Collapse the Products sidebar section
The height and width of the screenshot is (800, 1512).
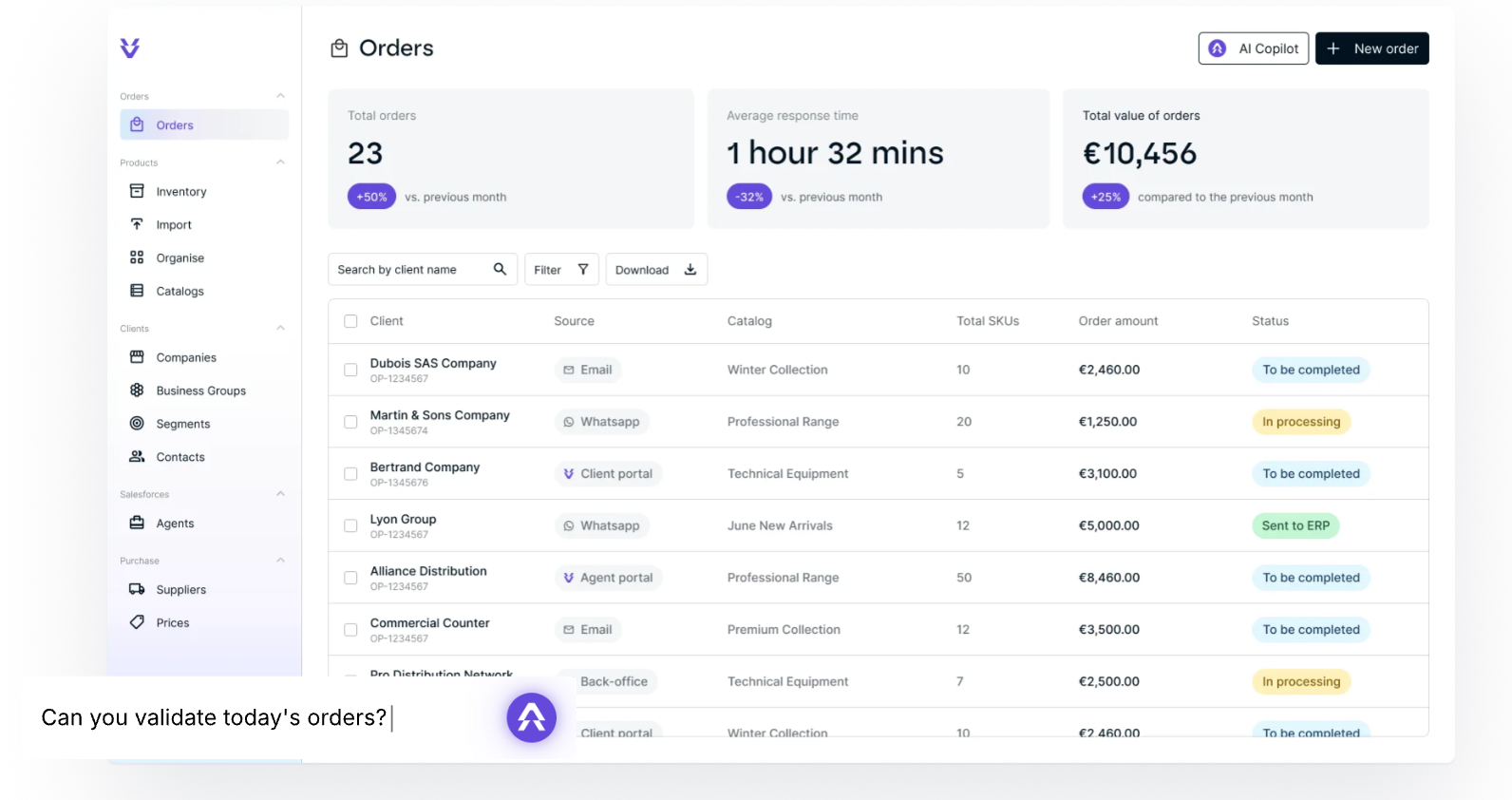coord(280,162)
